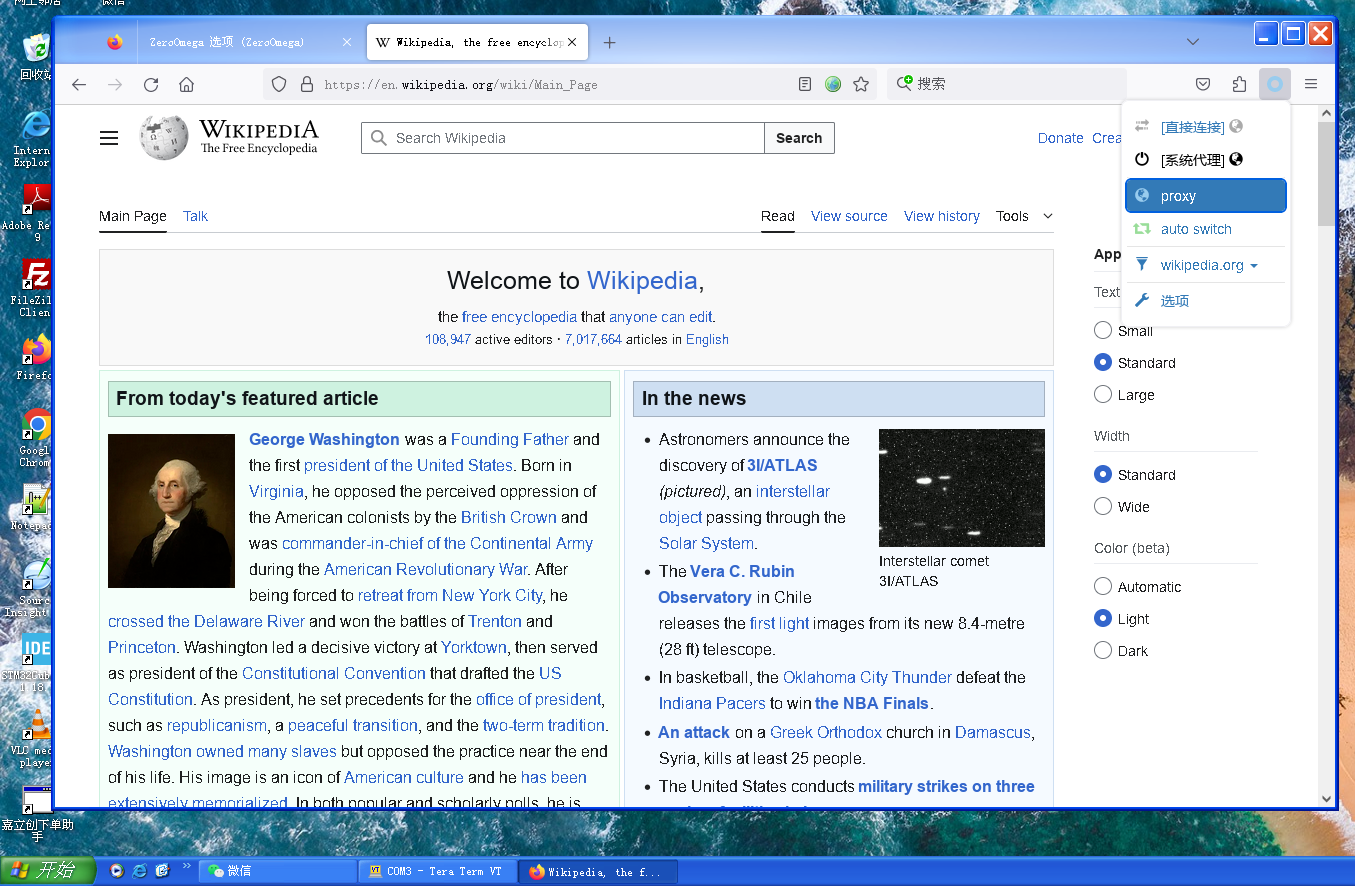Click the browser back arrow
Screen dimensions: 1355x886
(x=79, y=85)
